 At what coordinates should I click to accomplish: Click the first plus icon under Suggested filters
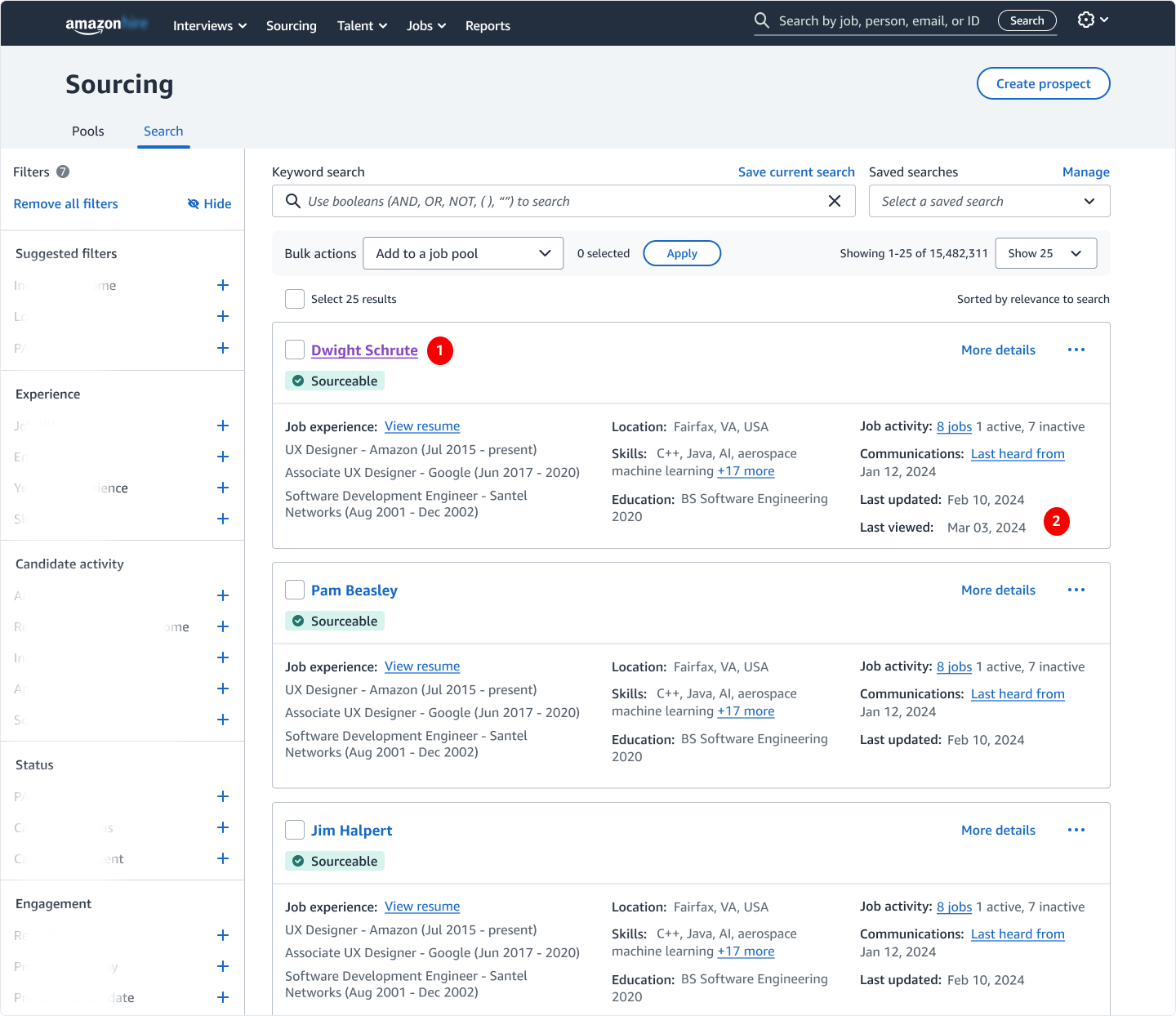tap(223, 285)
